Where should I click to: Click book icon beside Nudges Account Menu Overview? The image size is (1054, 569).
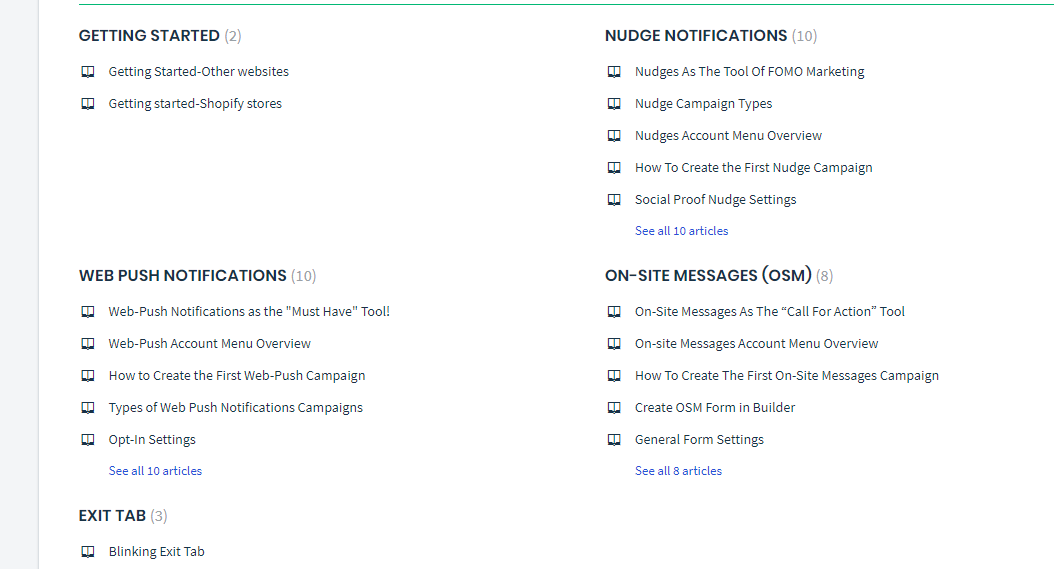(x=614, y=136)
